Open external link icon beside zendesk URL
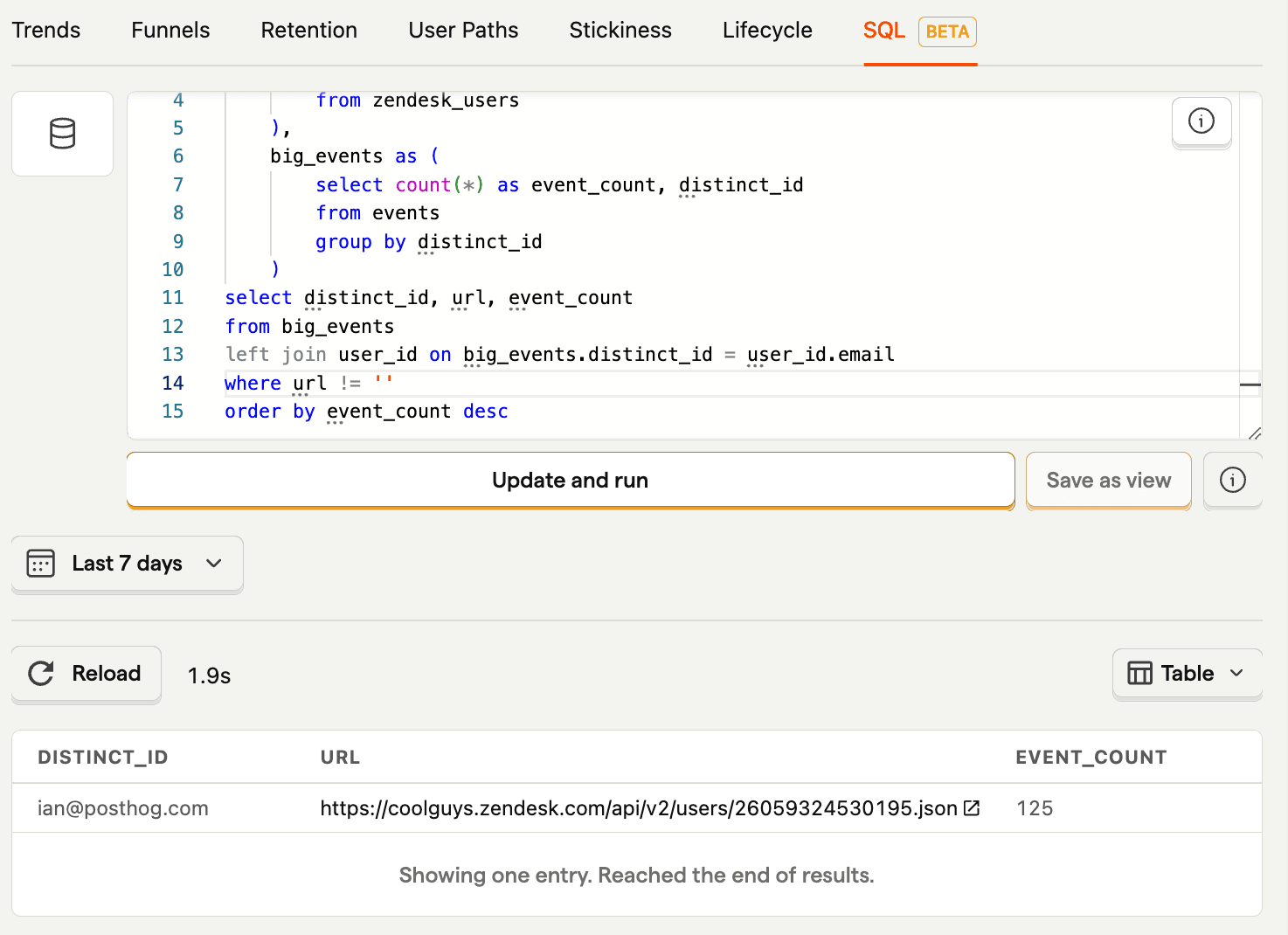The height and width of the screenshot is (935, 1288). pos(971,808)
